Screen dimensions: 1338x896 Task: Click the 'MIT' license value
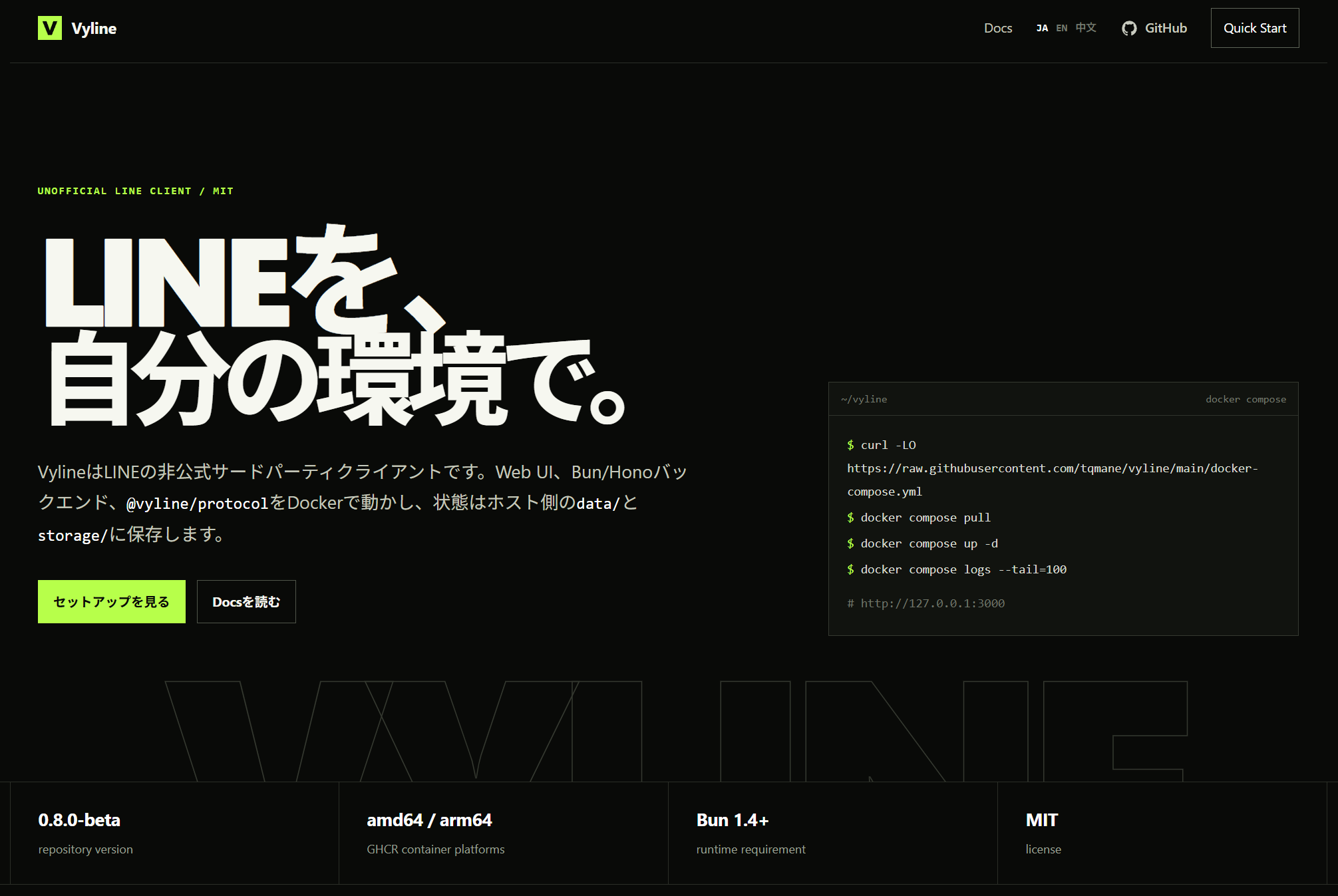1042,820
